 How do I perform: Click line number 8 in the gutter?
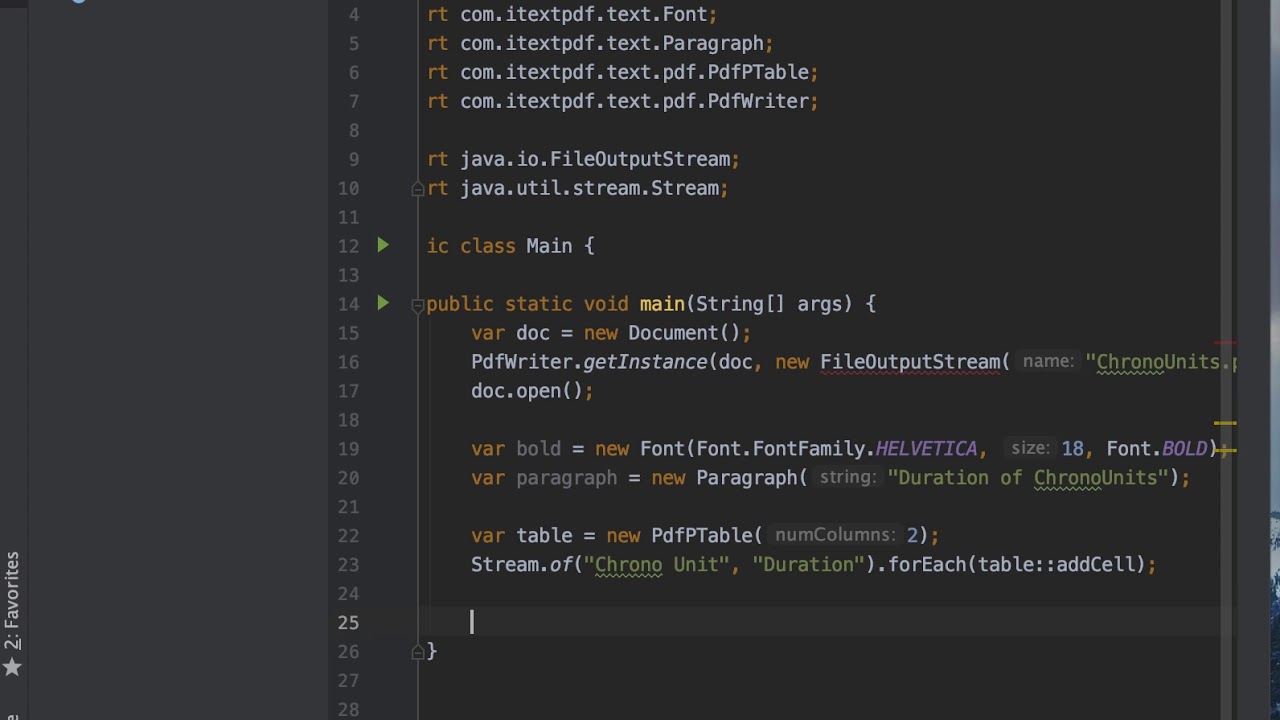(353, 130)
